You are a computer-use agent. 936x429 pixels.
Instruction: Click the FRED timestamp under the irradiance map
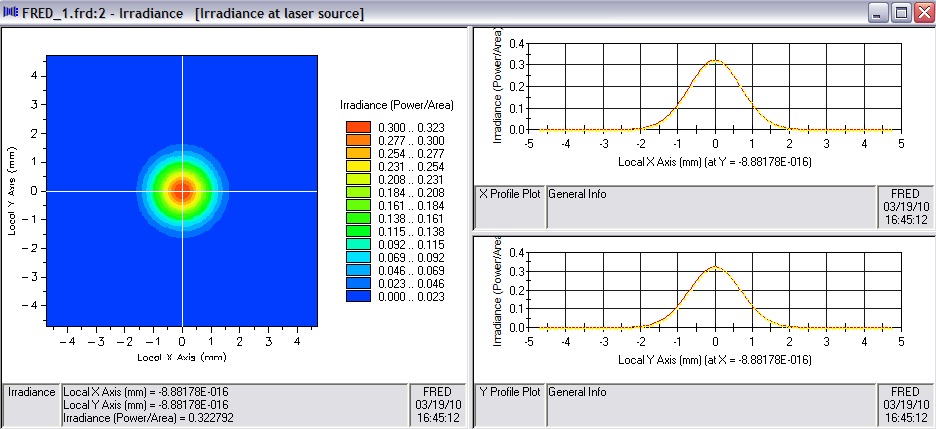point(435,404)
